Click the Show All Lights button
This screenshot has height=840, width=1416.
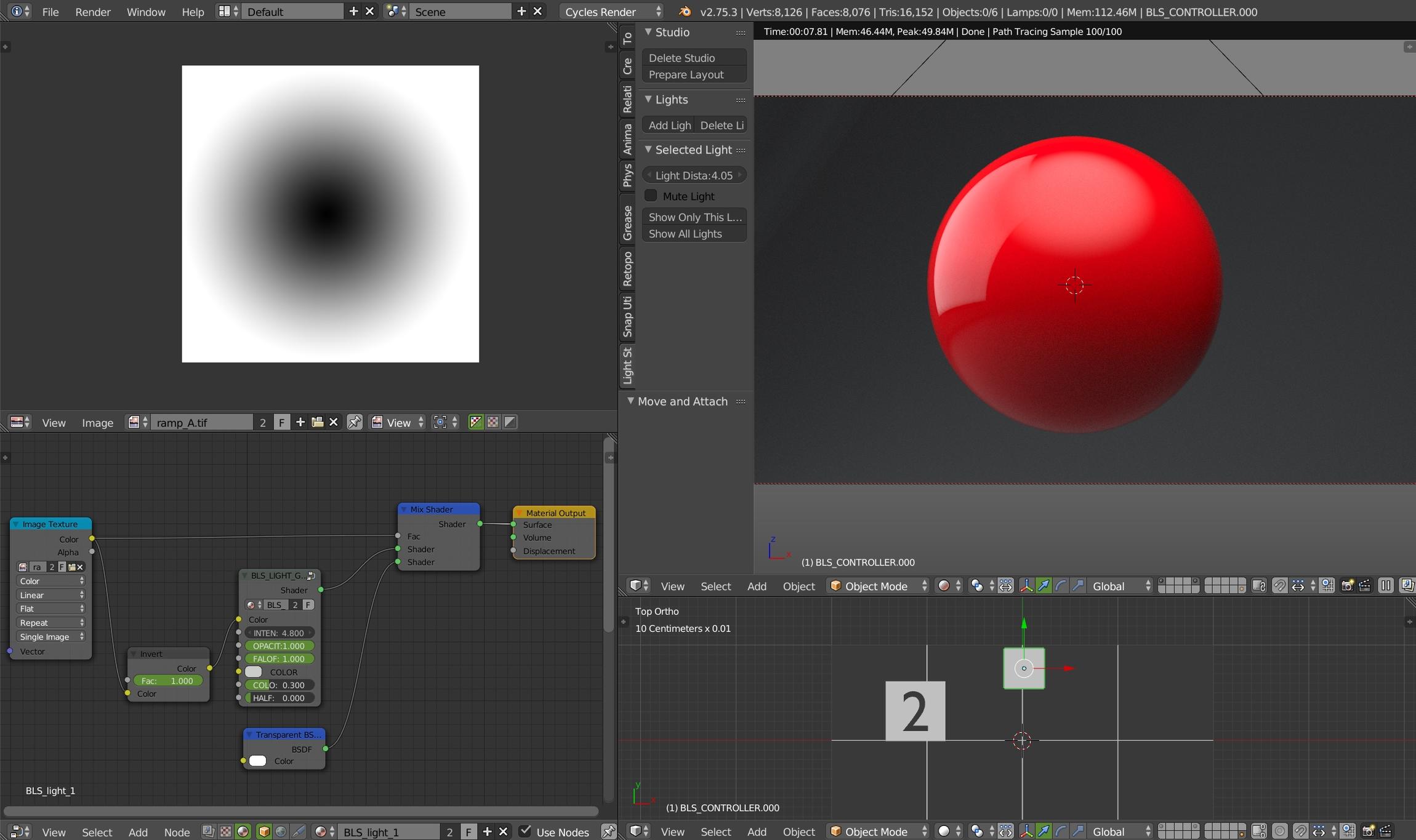point(694,233)
